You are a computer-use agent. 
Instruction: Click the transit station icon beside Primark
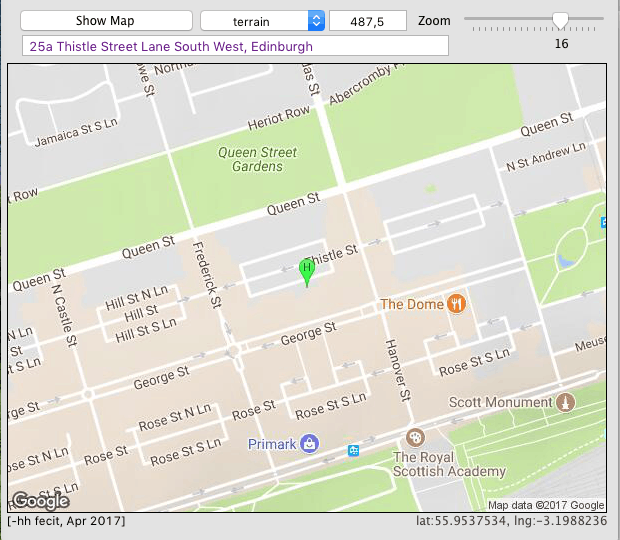[x=354, y=451]
